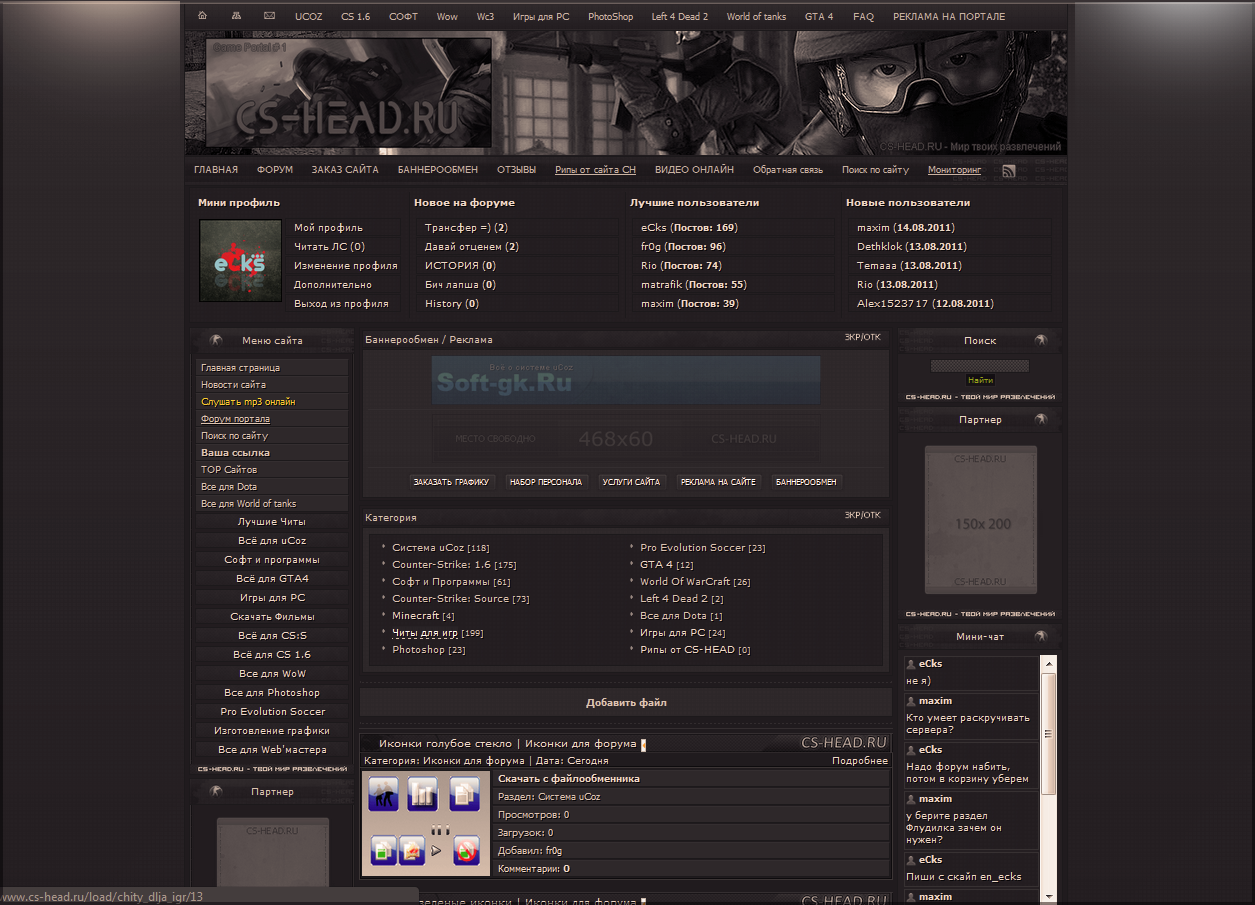Image resolution: width=1255 pixels, height=905 pixels.
Task: Click Скачать с файлообменника download link
Action: [x=569, y=779]
